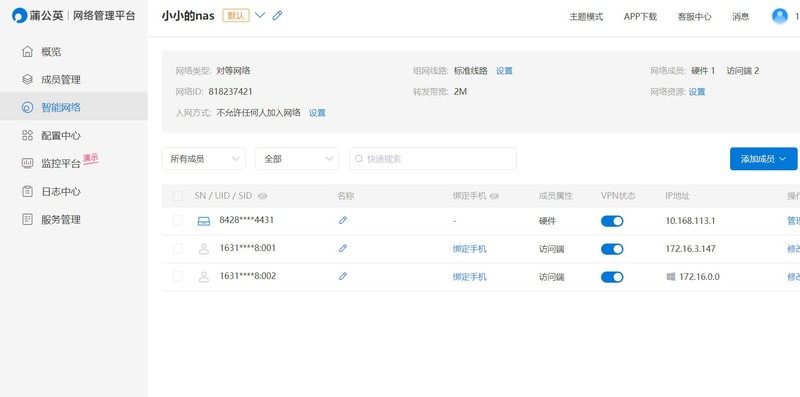Click the search magnifier icon

coord(359,159)
